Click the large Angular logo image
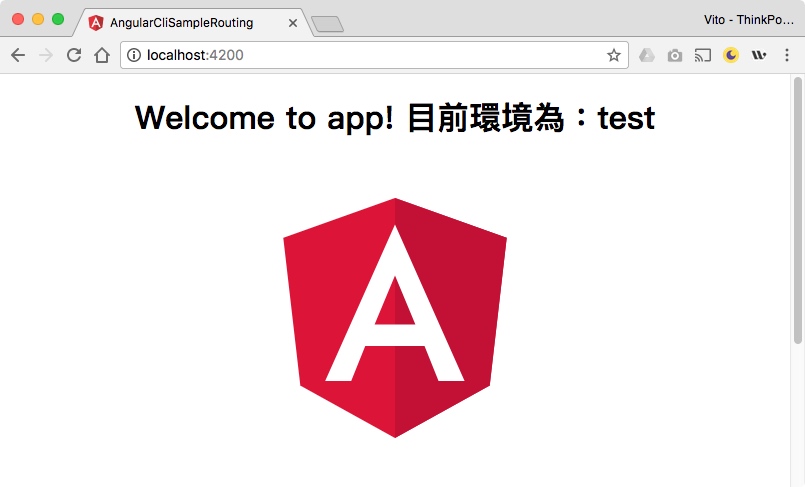Screen dimensions: 805x487 pyautogui.click(x=395, y=318)
